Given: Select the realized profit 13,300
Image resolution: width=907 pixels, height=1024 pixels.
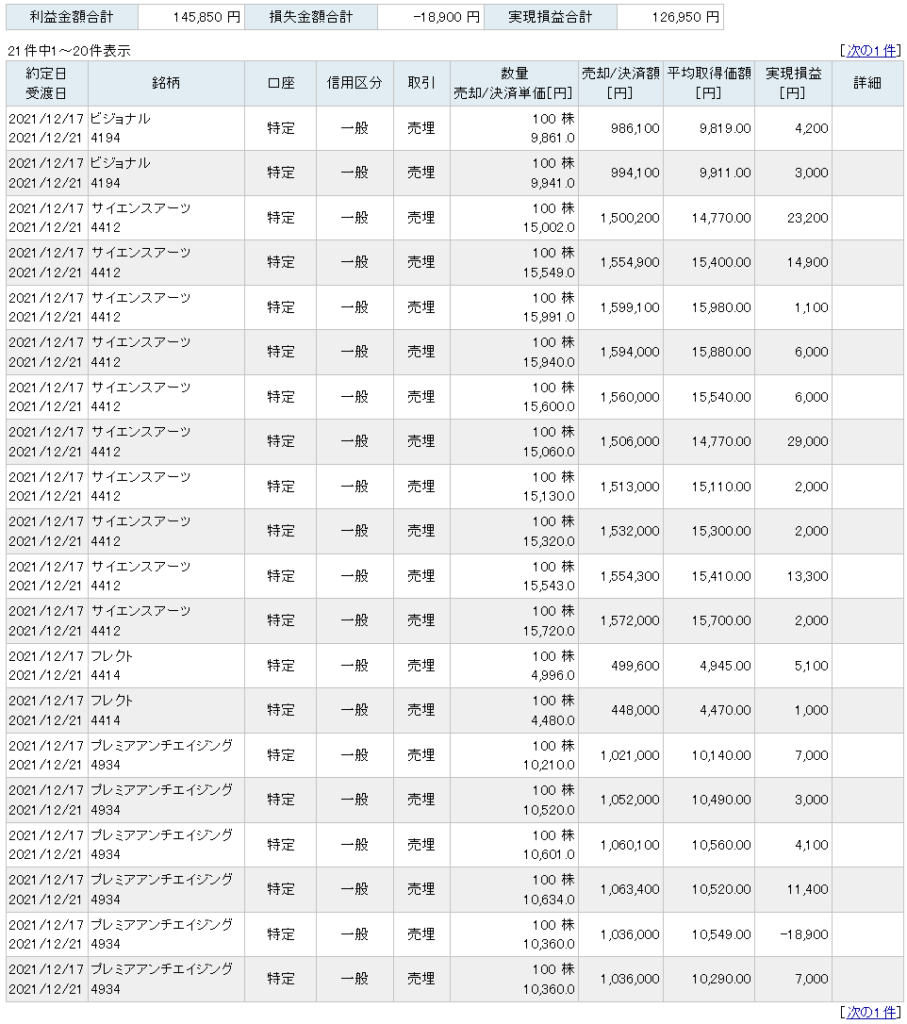Looking at the screenshot, I should pyautogui.click(x=808, y=577).
